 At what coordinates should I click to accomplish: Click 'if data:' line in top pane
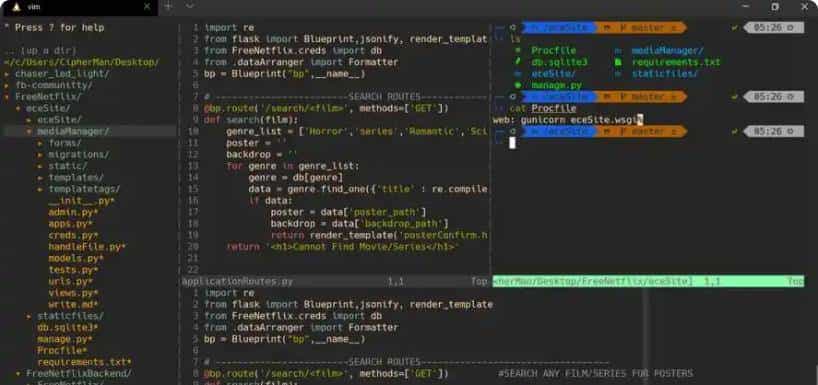tap(271, 200)
